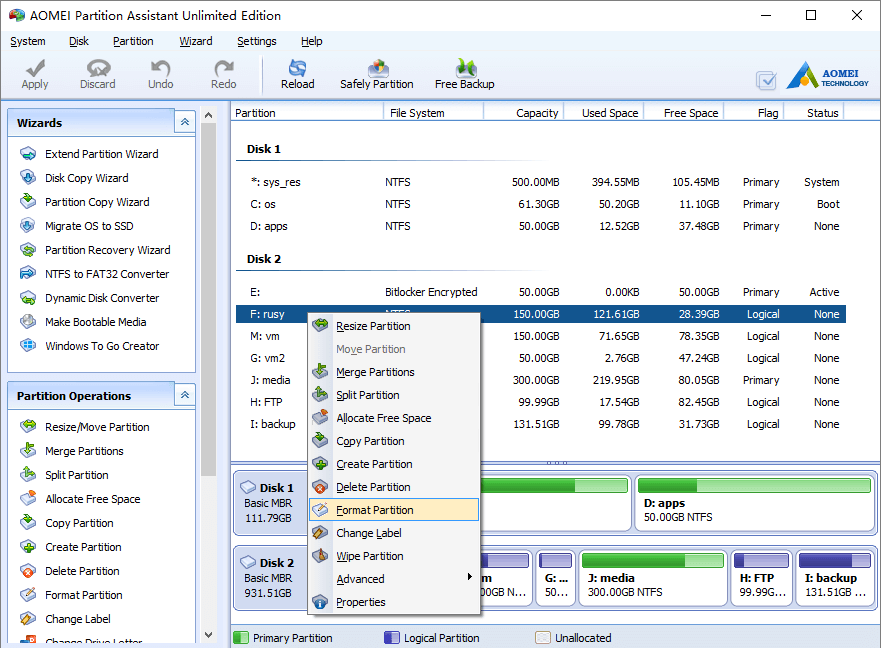Select Delete Partition in sidebar operations

(x=70, y=571)
